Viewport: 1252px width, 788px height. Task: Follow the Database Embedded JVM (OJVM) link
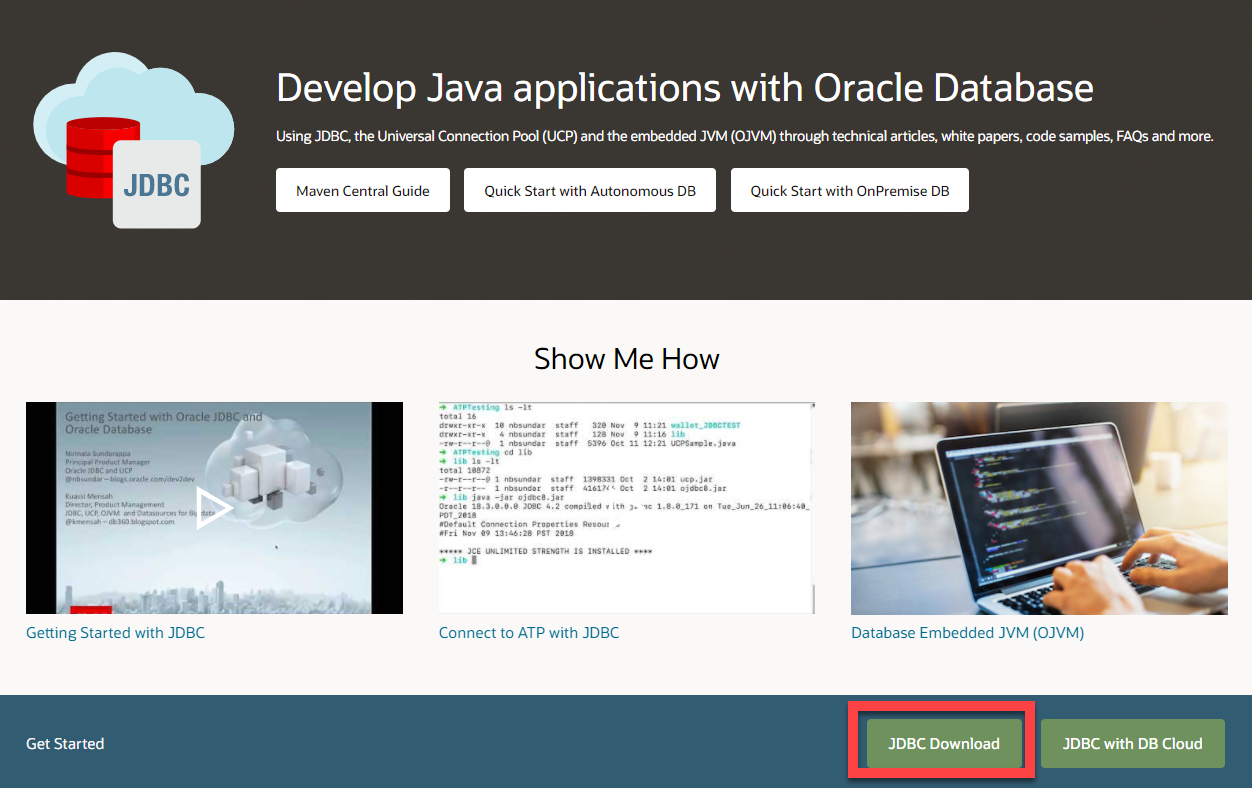coord(967,633)
